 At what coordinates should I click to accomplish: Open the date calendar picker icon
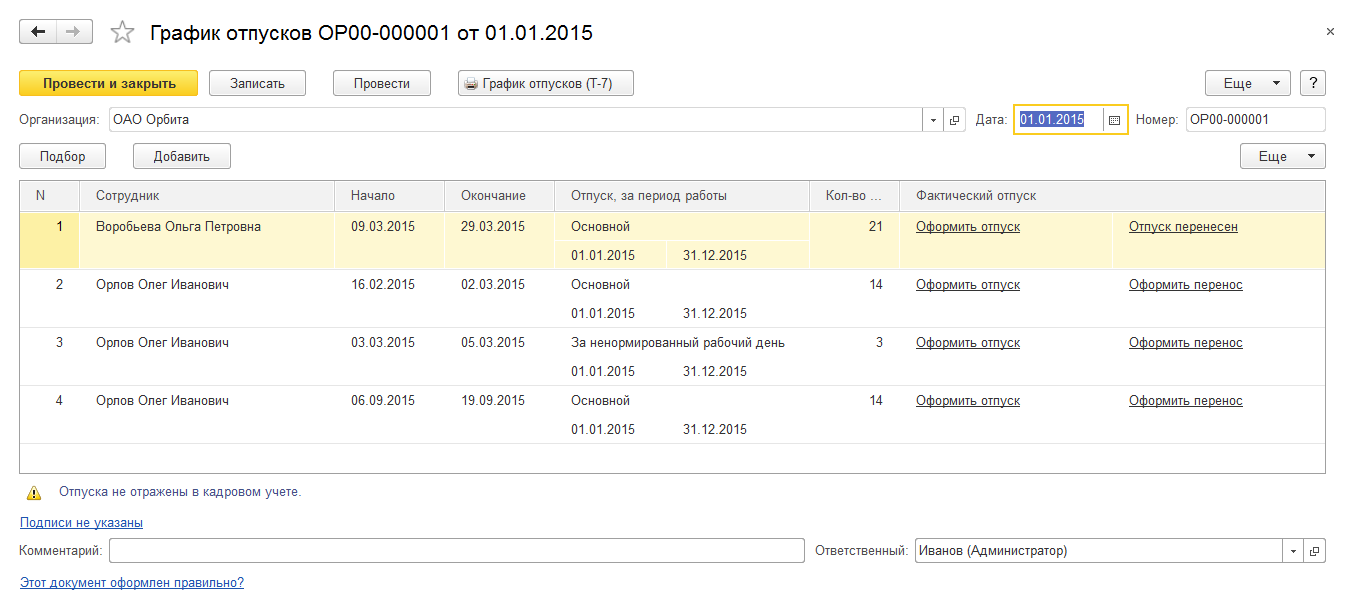[1115, 120]
